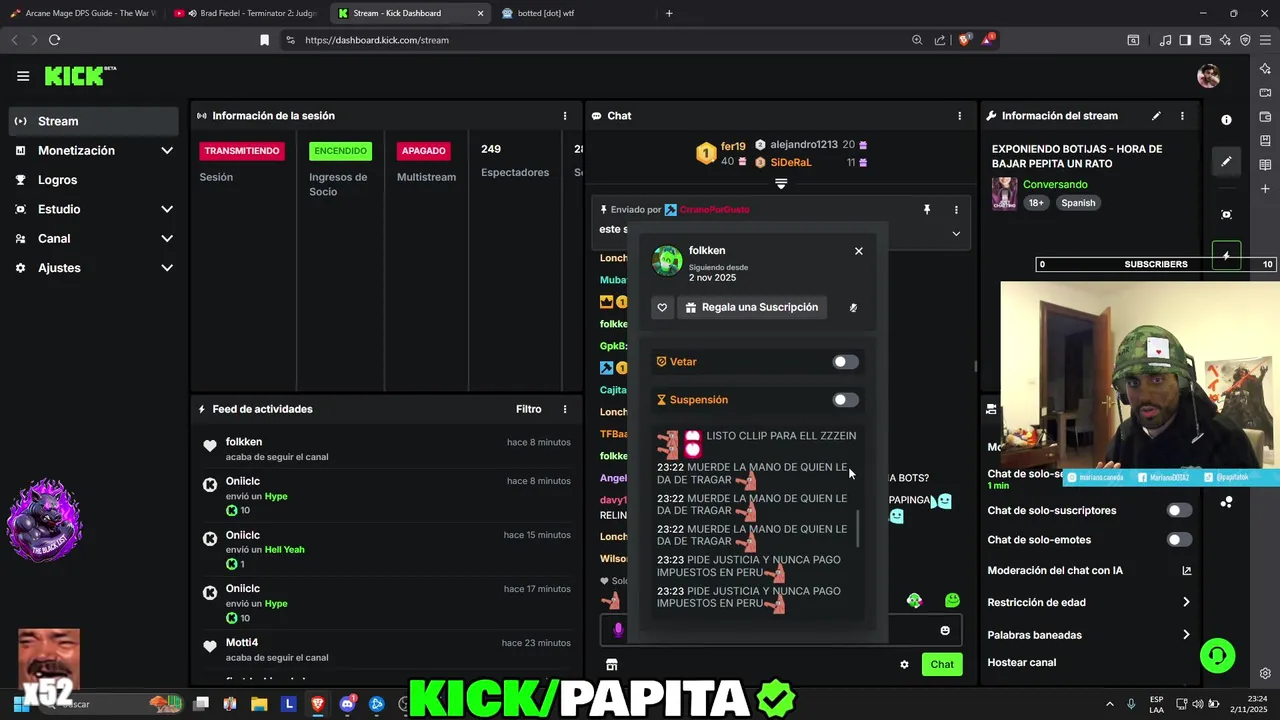Click the Kick logo
The image size is (1280, 720).
(x=80, y=76)
